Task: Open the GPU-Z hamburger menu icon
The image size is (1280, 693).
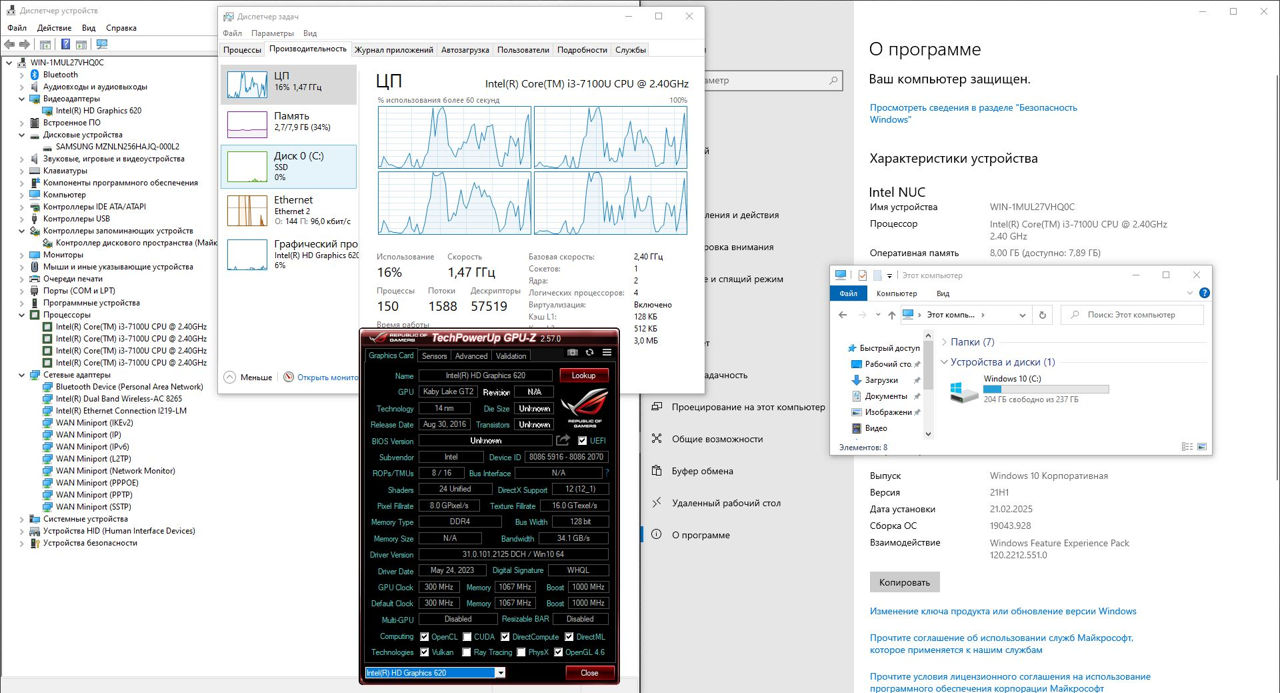Action: click(607, 352)
